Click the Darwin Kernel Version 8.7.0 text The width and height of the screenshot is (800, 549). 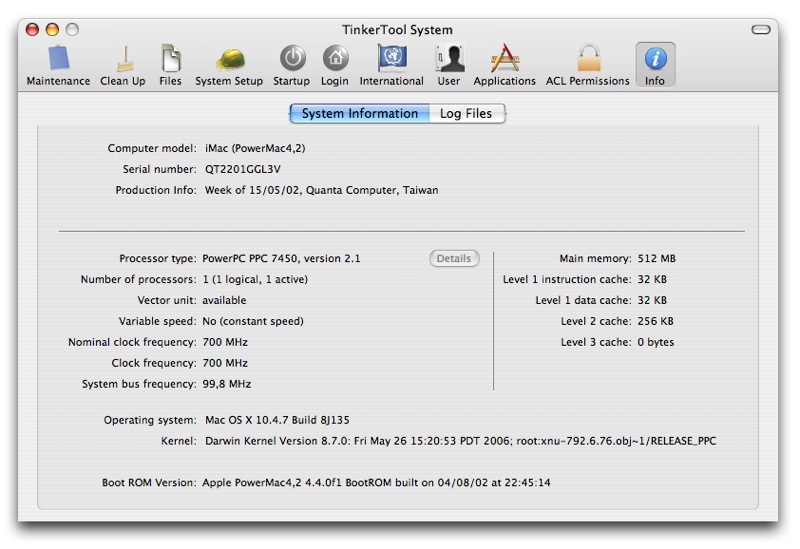click(x=460, y=441)
